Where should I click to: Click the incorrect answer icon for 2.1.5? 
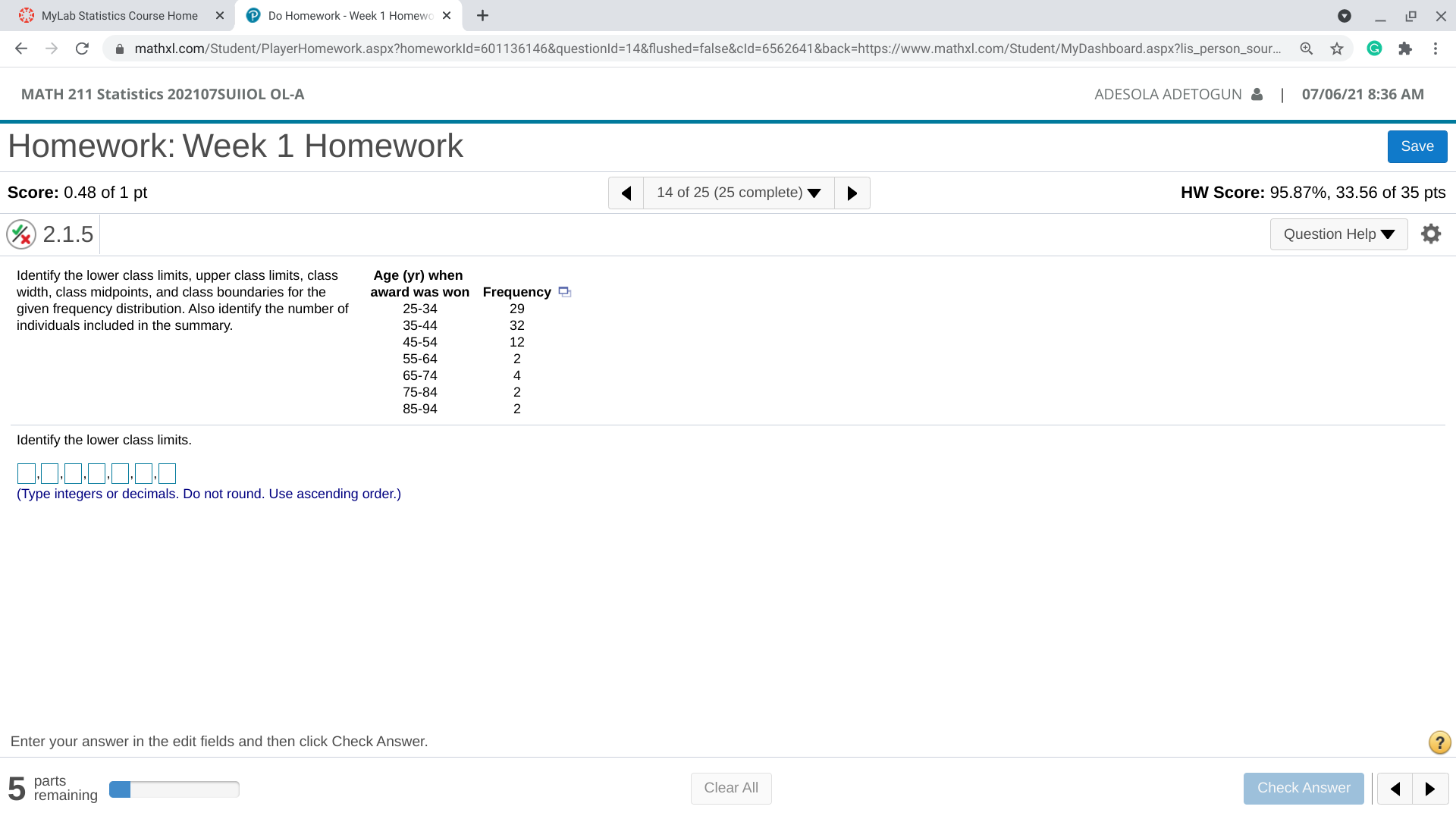pos(20,234)
